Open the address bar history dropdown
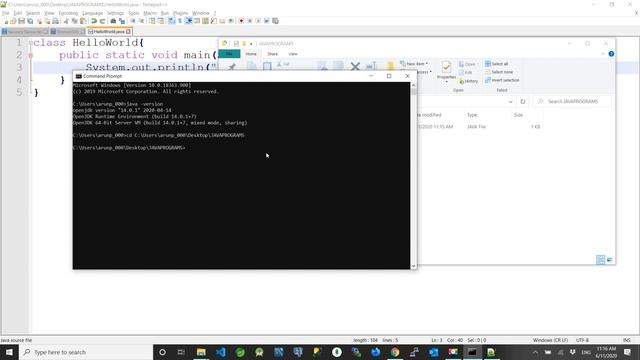The width and height of the screenshot is (640, 360). [x=511, y=101]
